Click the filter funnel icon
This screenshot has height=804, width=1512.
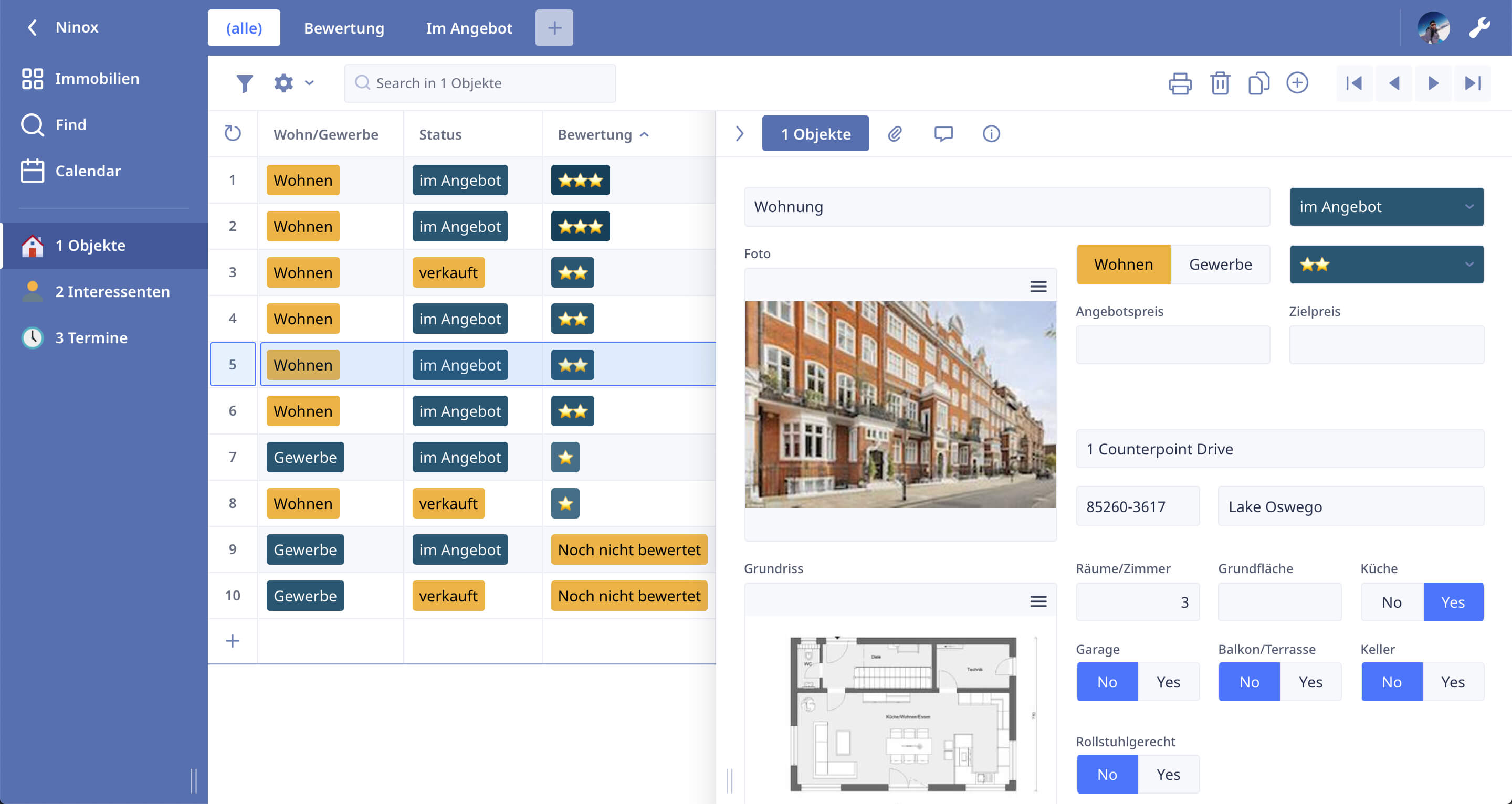point(244,83)
